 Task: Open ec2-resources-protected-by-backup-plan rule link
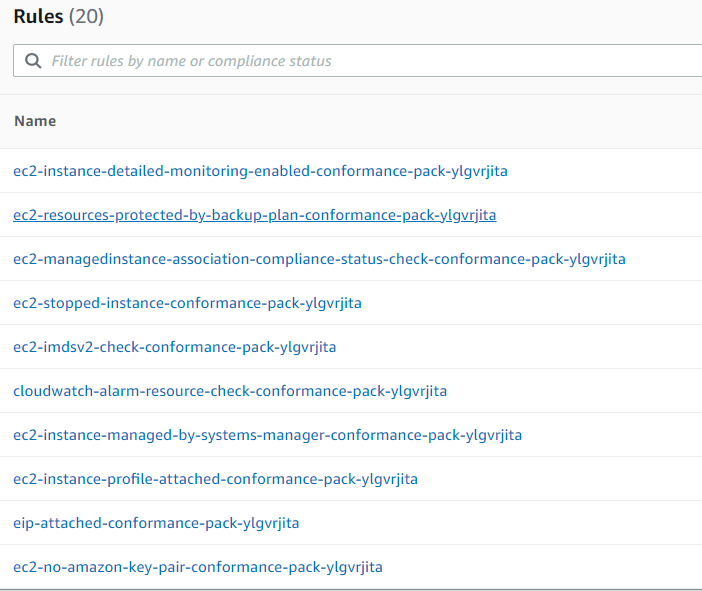pos(255,215)
